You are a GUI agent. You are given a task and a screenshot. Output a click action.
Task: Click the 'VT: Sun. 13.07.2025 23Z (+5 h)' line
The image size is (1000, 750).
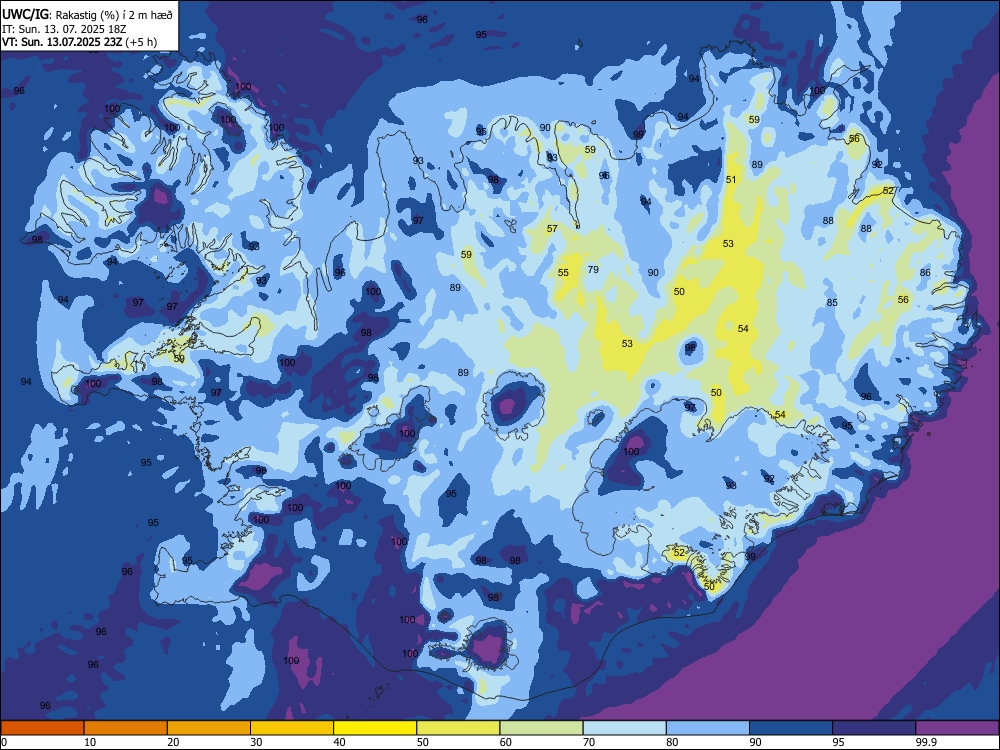tap(79, 42)
